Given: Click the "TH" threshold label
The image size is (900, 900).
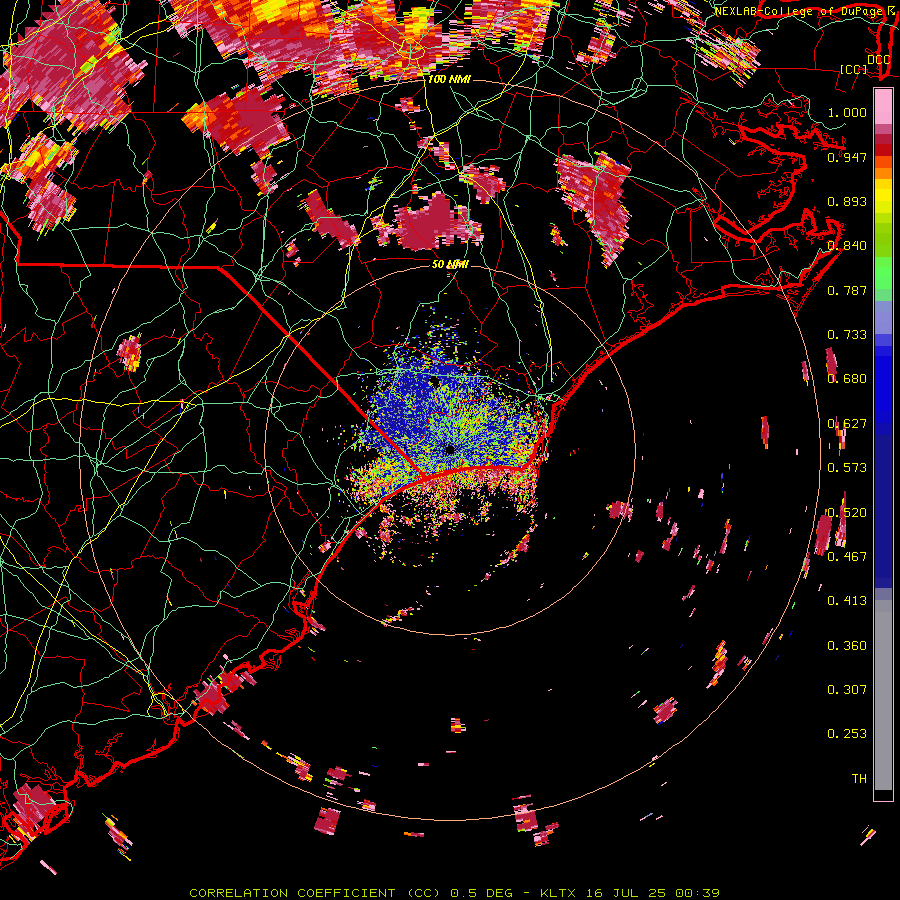Looking at the screenshot, I should [x=859, y=778].
